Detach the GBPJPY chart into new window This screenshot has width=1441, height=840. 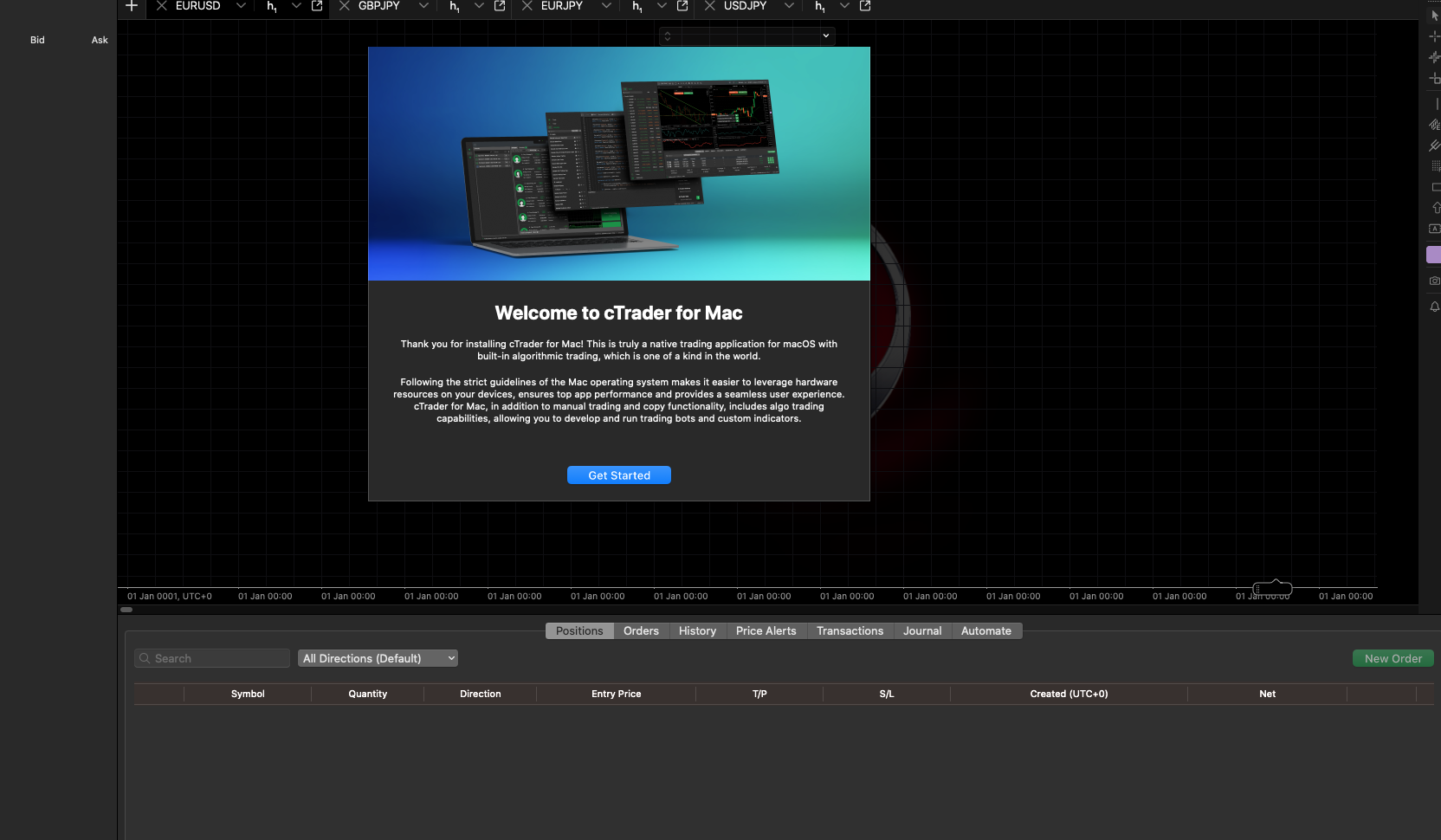[x=500, y=6]
